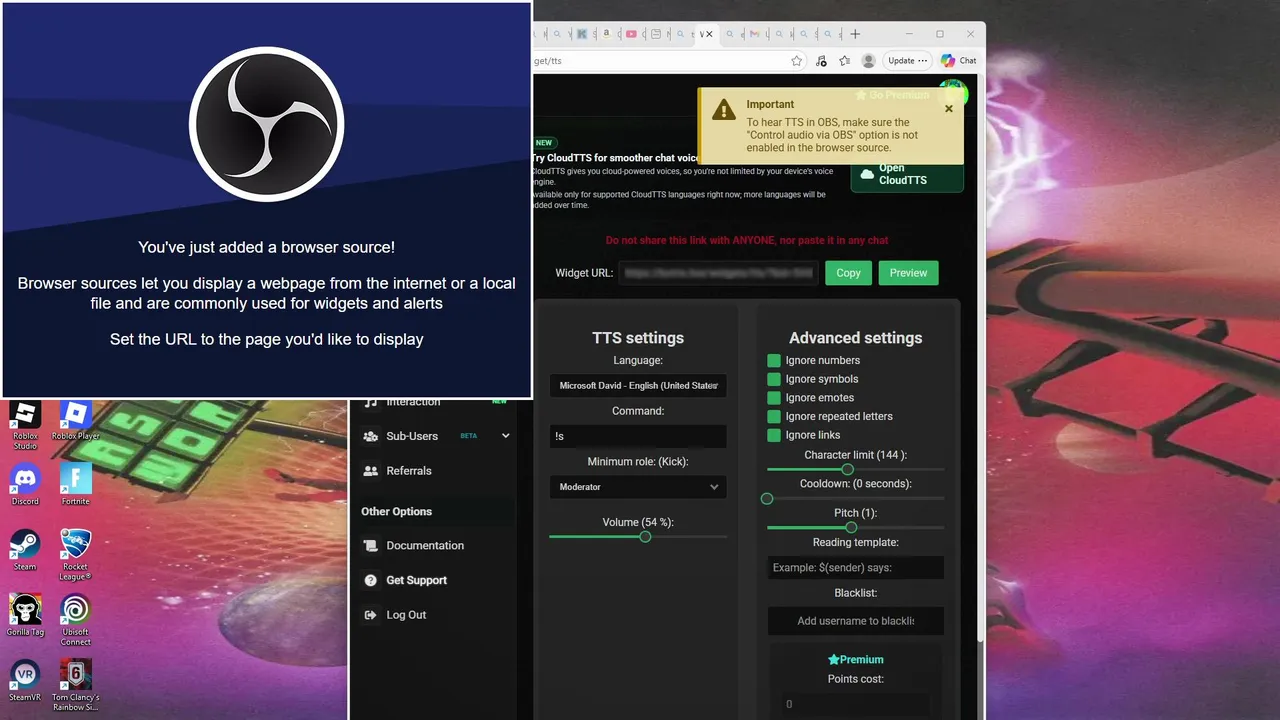Viewport: 1280px width, 720px height.
Task: Toggle the Ignore emotes checkbox
Action: tap(774, 398)
